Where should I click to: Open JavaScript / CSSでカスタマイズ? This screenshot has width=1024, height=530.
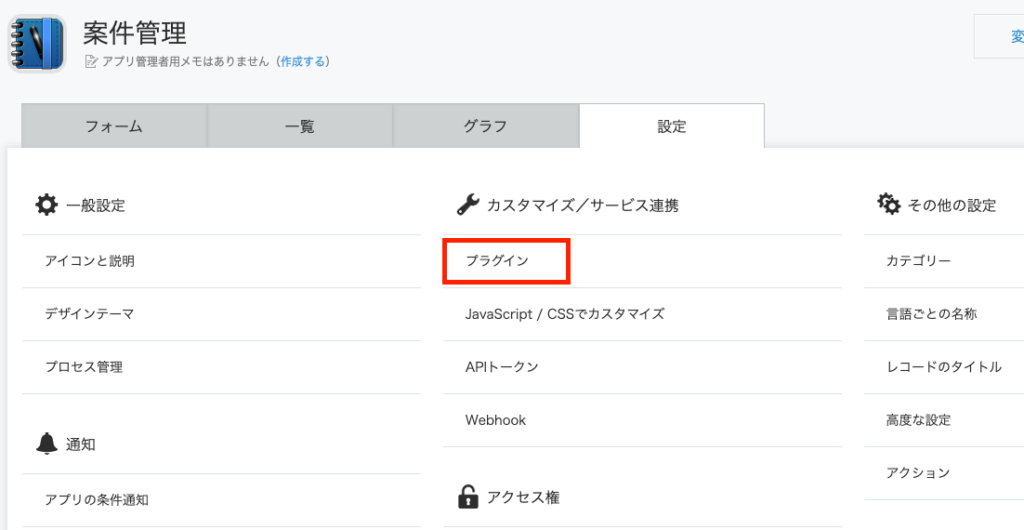pyautogui.click(x=565, y=314)
